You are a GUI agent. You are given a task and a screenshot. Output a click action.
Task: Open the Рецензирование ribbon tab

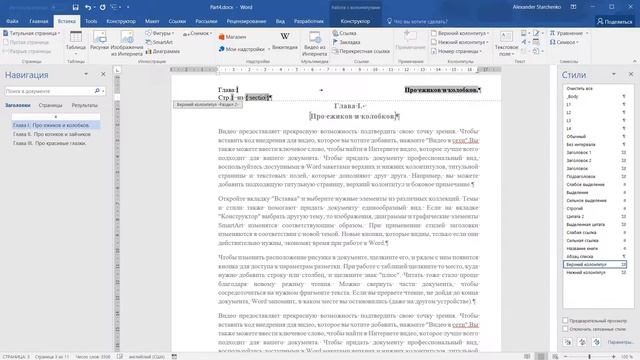click(246, 21)
